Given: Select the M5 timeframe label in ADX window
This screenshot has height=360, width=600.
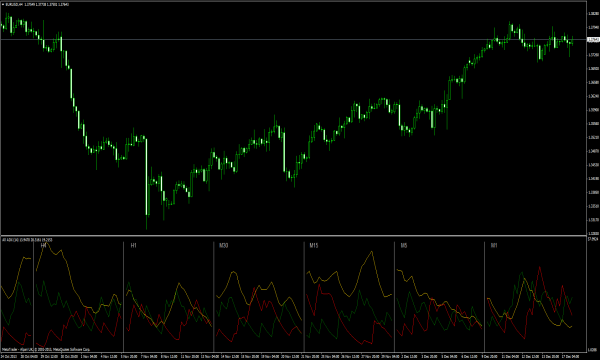Looking at the screenshot, I should pos(404,245).
